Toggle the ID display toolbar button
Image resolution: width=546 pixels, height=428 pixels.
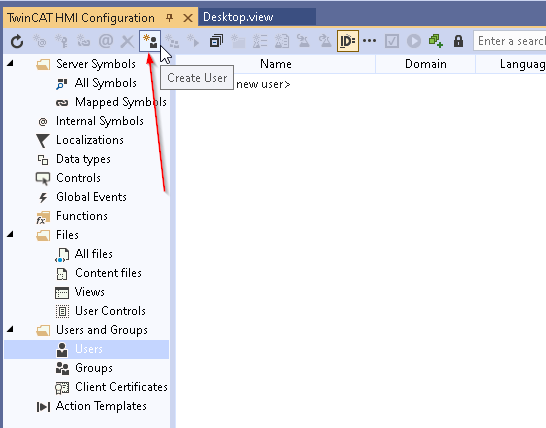pos(348,41)
